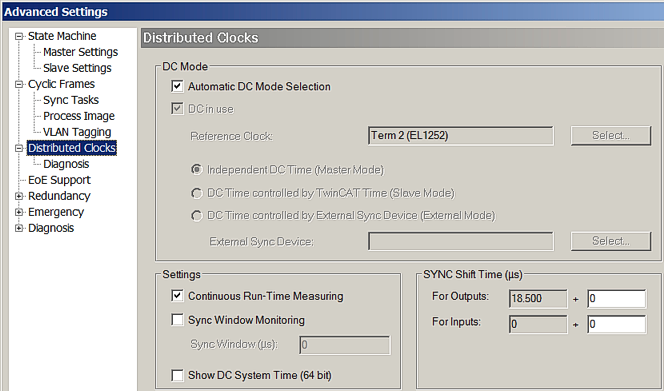Click the Reference Clock field Term 2 (EL1252)
The height and width of the screenshot is (391, 664).
(461, 136)
